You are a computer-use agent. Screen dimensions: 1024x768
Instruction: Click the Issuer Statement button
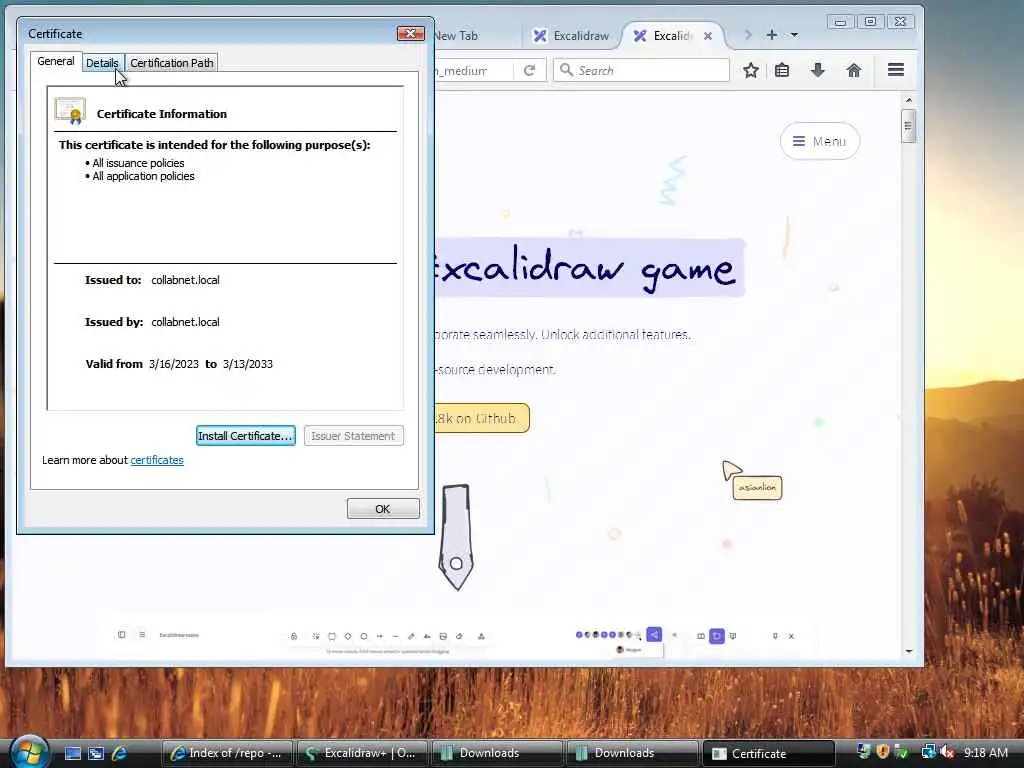(x=353, y=436)
